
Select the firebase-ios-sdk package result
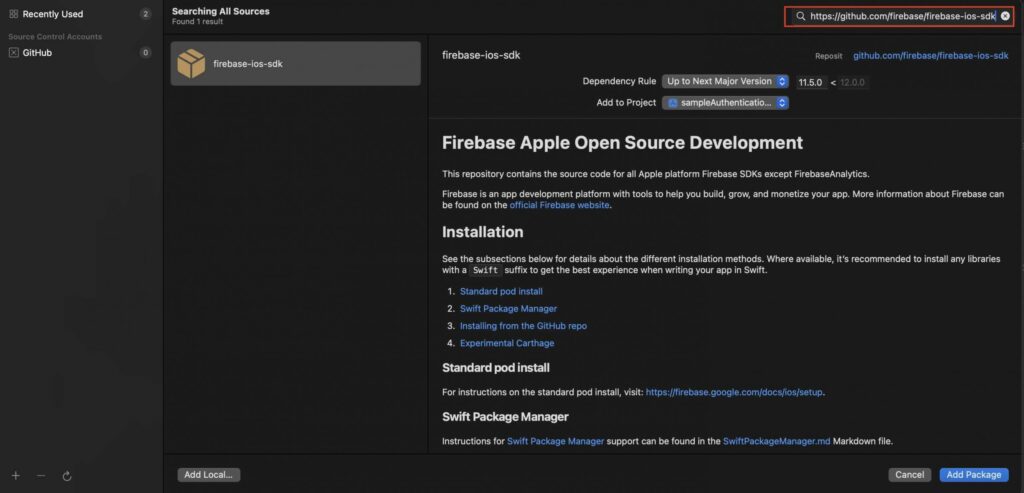pyautogui.click(x=295, y=64)
